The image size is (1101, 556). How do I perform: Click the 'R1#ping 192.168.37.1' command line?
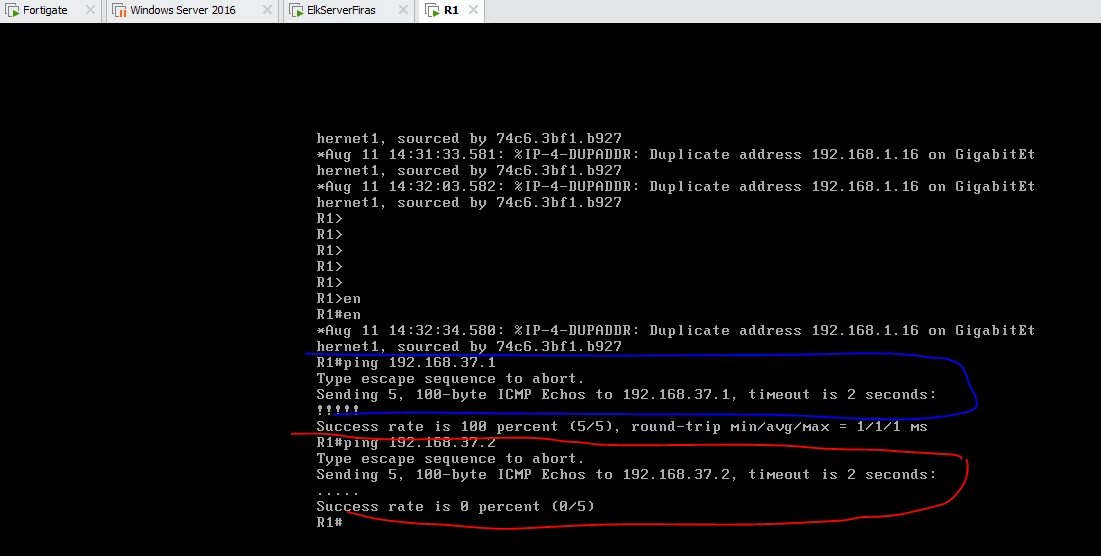tap(406, 362)
